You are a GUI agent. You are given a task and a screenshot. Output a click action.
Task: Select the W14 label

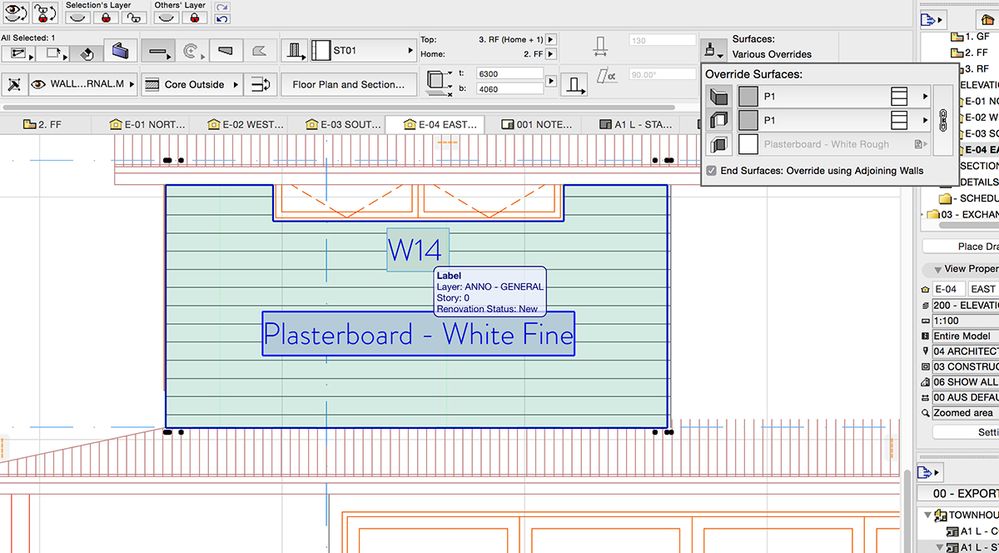[x=418, y=250]
